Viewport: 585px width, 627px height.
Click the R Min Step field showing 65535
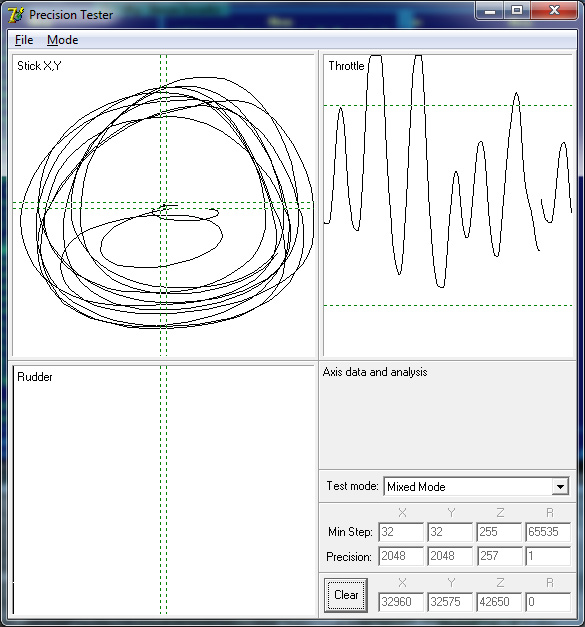coord(548,532)
